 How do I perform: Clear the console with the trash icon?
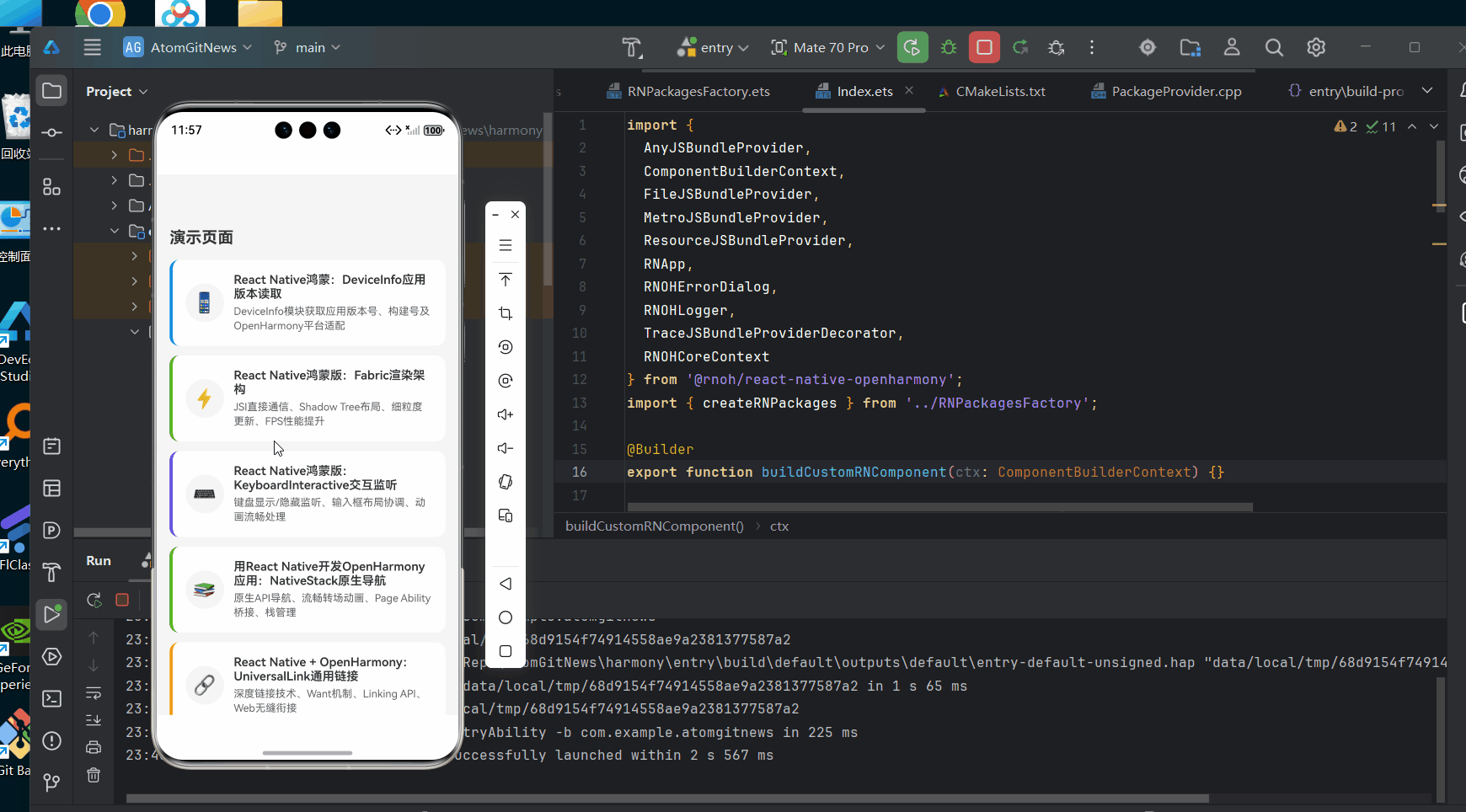[x=94, y=775]
